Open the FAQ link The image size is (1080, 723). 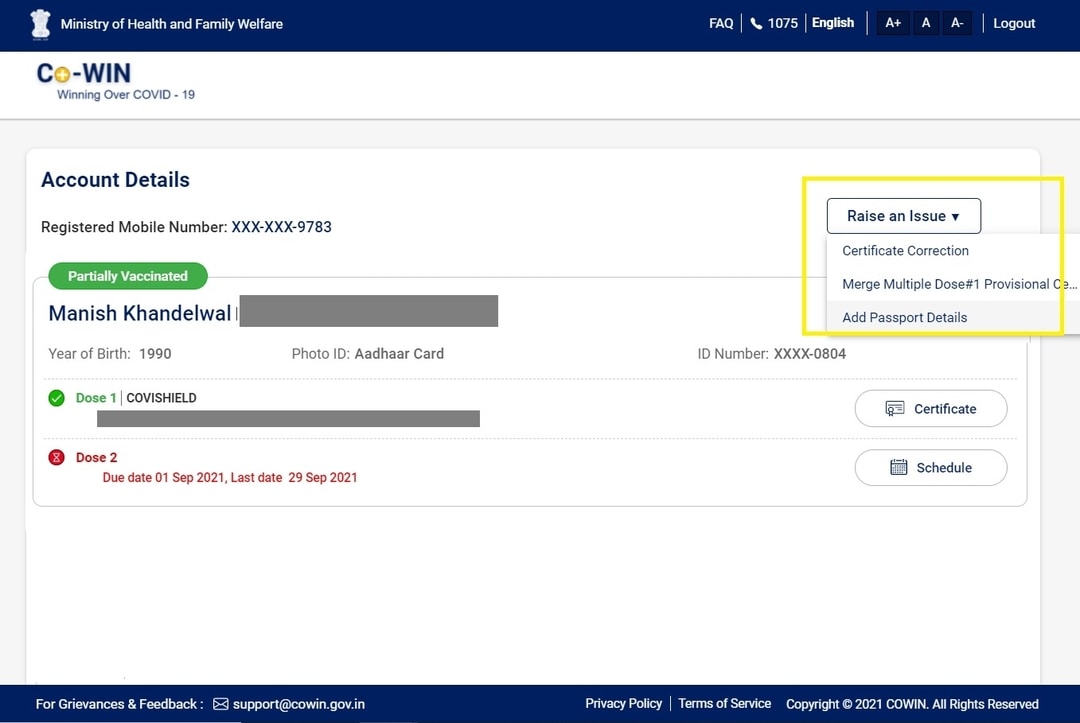721,23
